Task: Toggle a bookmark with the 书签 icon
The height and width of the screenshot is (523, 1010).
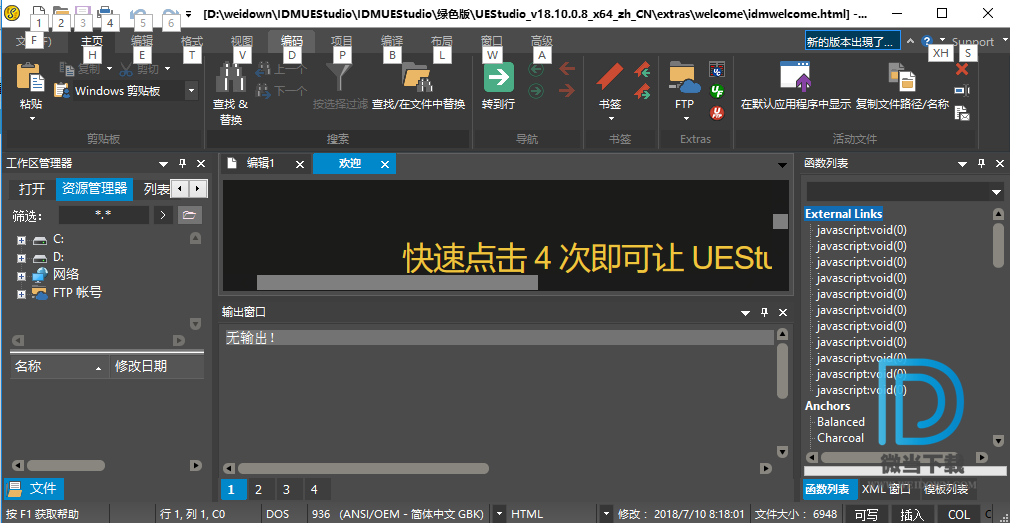Action: [611, 77]
